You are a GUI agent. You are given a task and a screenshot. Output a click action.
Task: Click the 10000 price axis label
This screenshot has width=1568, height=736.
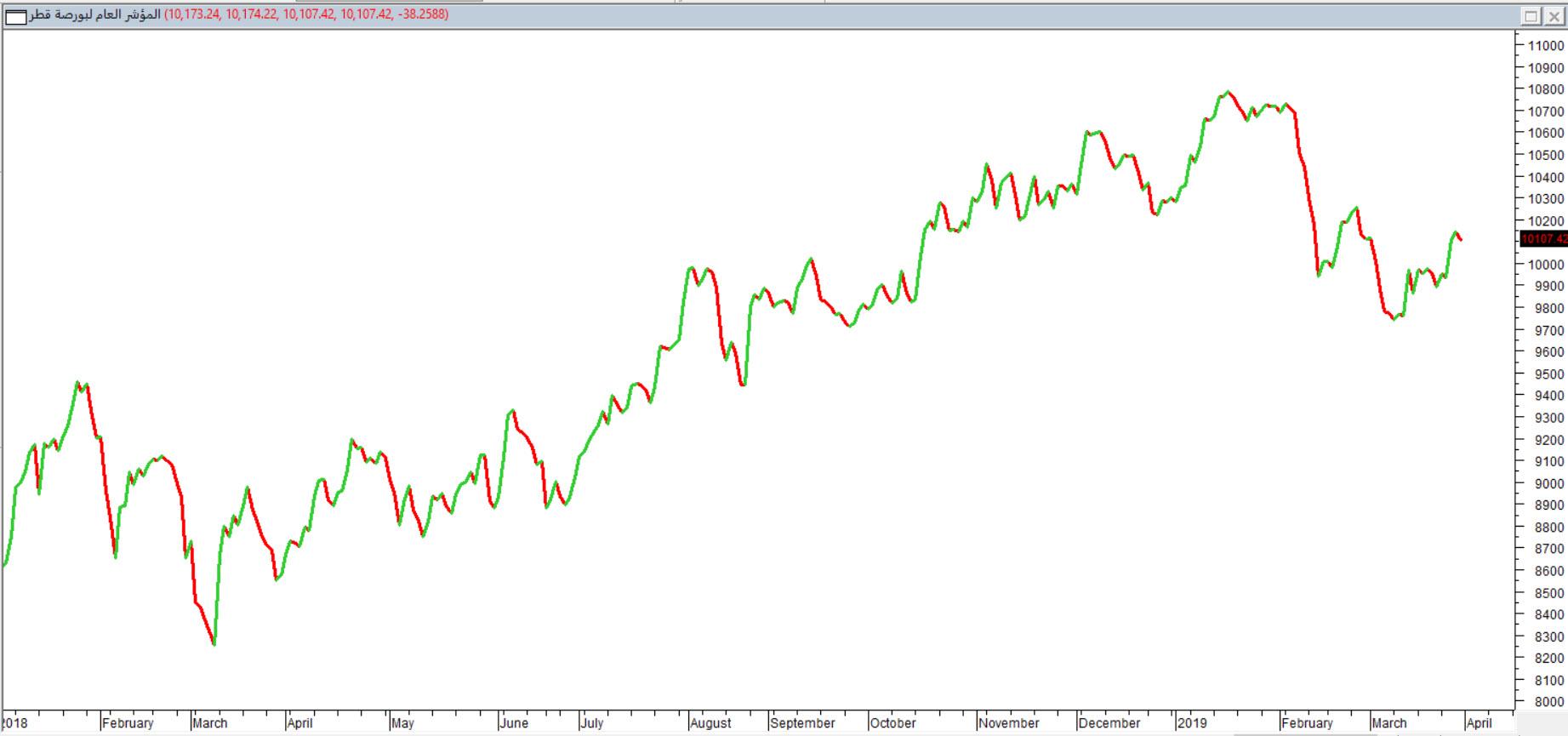[1546, 265]
